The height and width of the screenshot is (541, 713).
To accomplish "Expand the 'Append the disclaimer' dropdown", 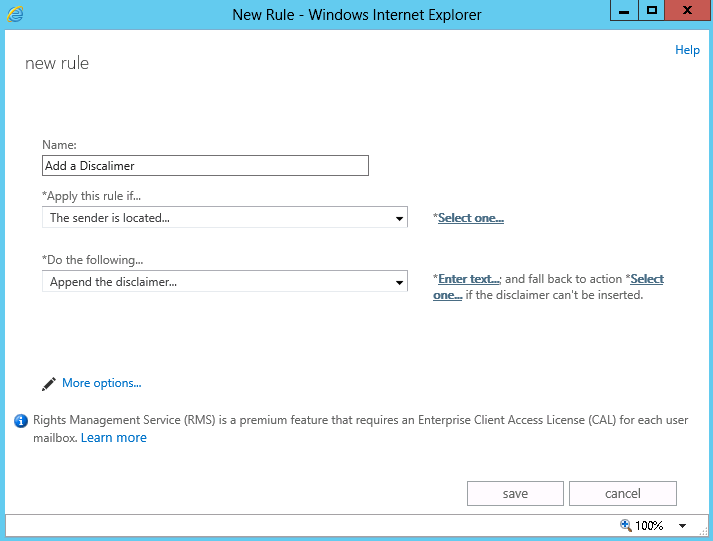I will 225,281.
